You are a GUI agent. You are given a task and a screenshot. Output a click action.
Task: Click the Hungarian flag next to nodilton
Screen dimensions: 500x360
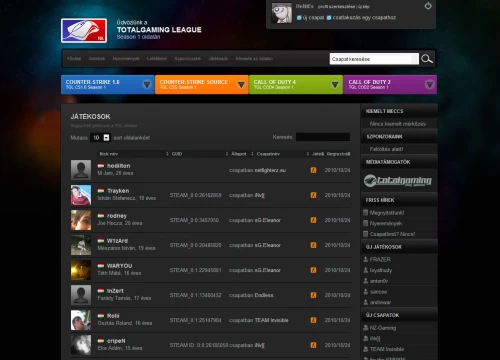pos(101,166)
